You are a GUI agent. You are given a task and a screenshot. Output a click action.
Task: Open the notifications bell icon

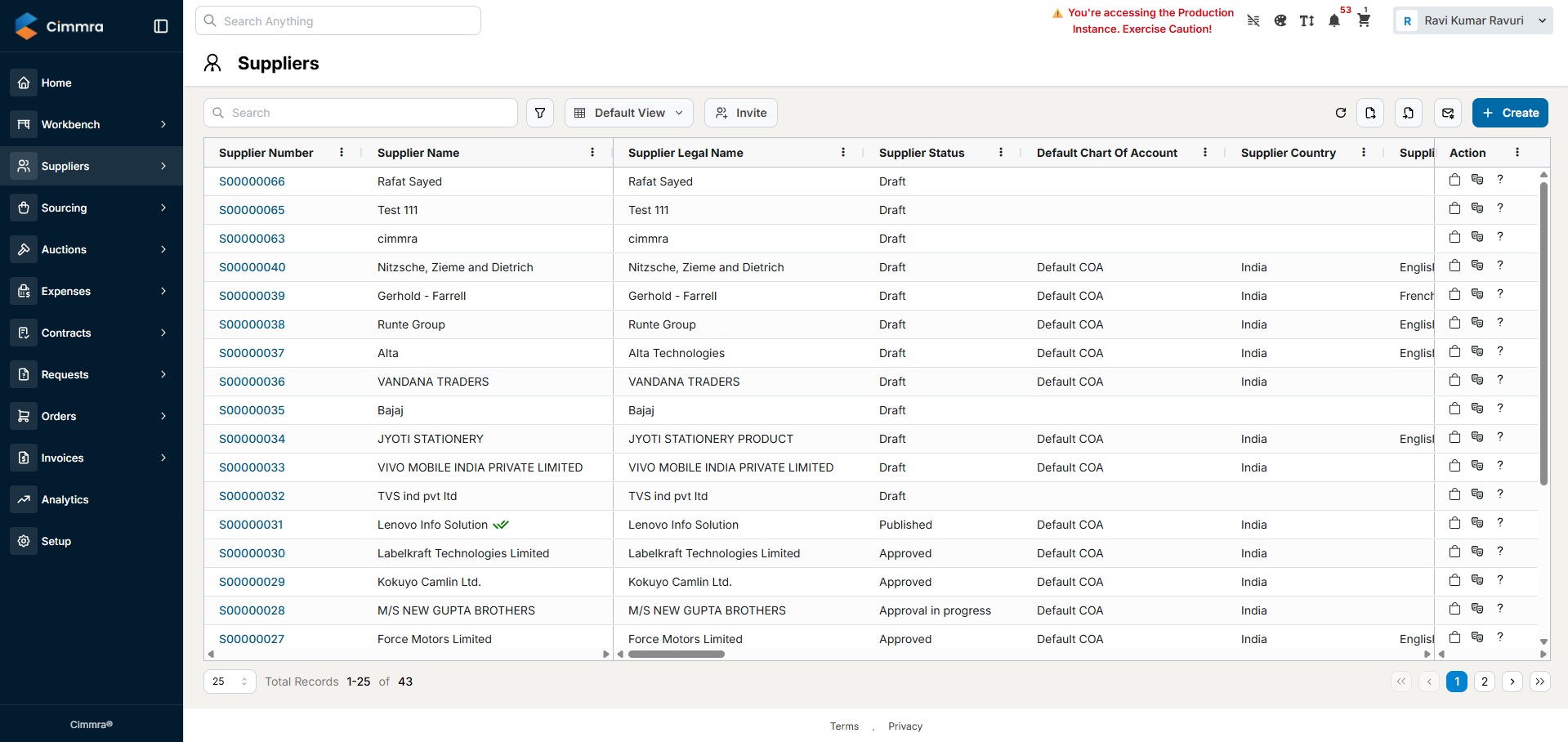[x=1334, y=20]
